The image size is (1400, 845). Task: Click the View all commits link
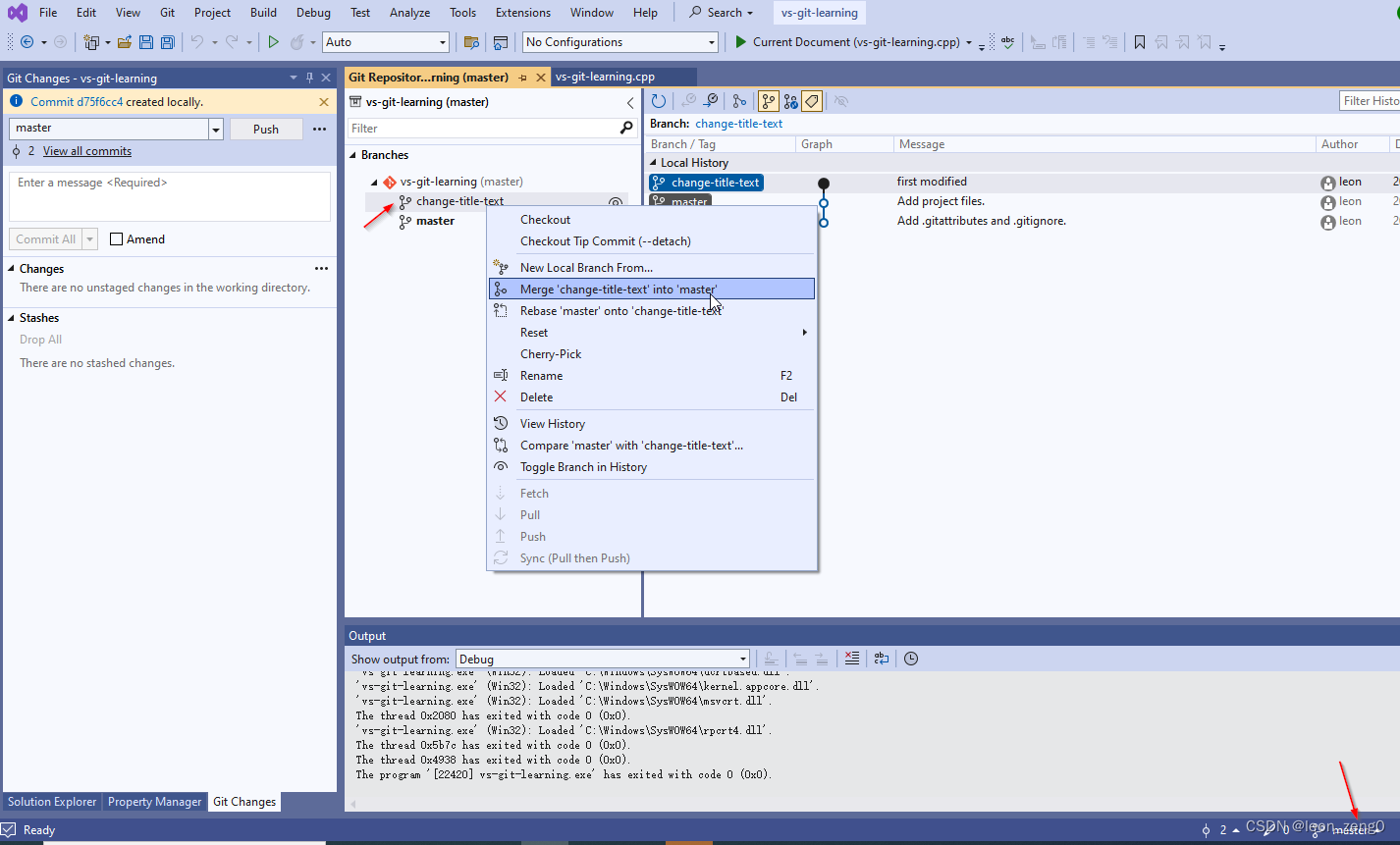click(87, 151)
